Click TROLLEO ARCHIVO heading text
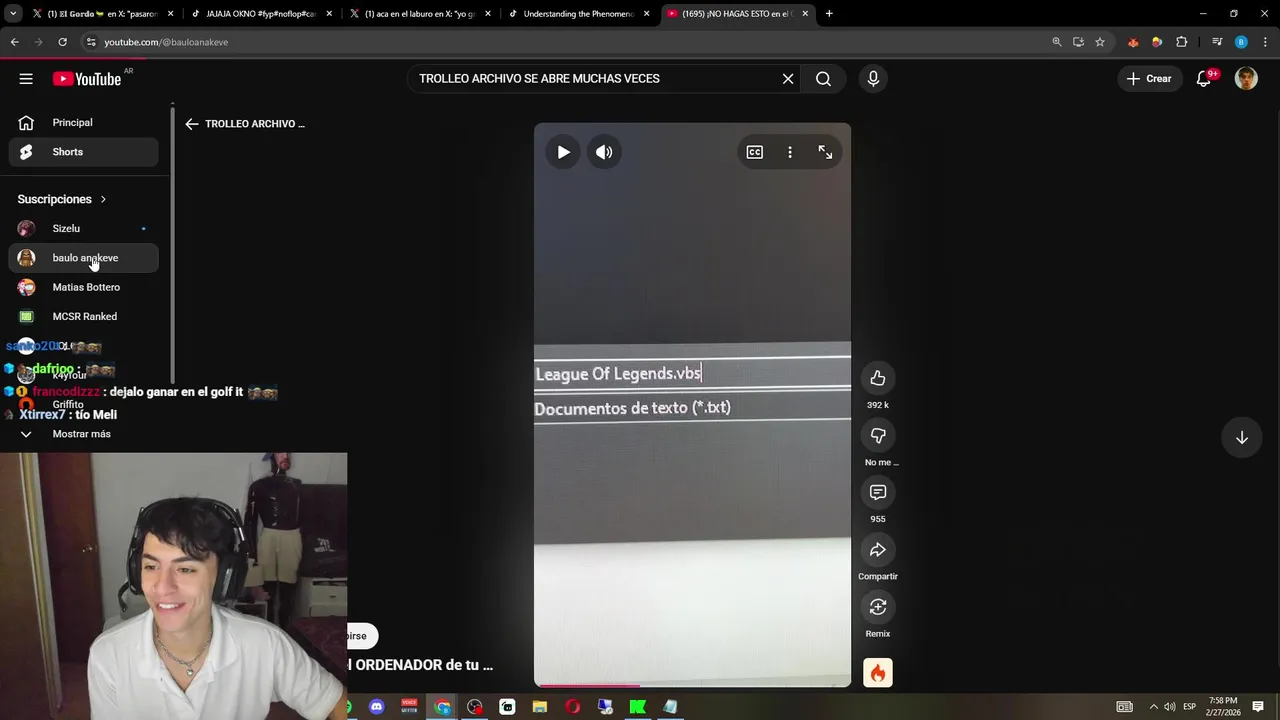1280x720 pixels. tap(255, 124)
